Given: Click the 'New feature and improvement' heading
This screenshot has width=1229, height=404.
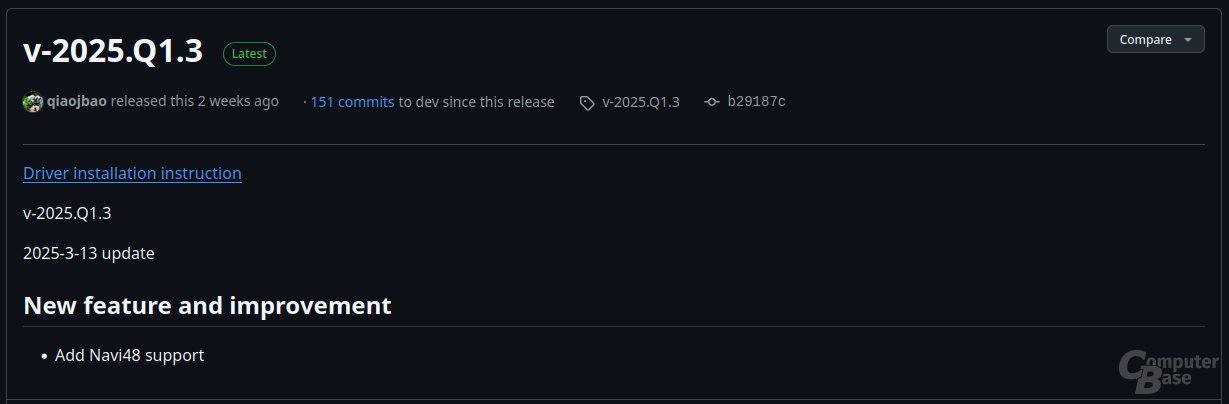Looking at the screenshot, I should (x=207, y=305).
